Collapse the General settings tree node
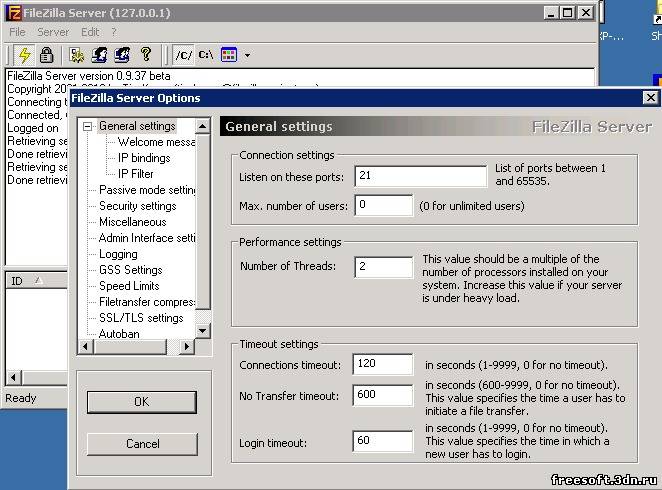Image resolution: width=662 pixels, height=490 pixels. [87, 126]
